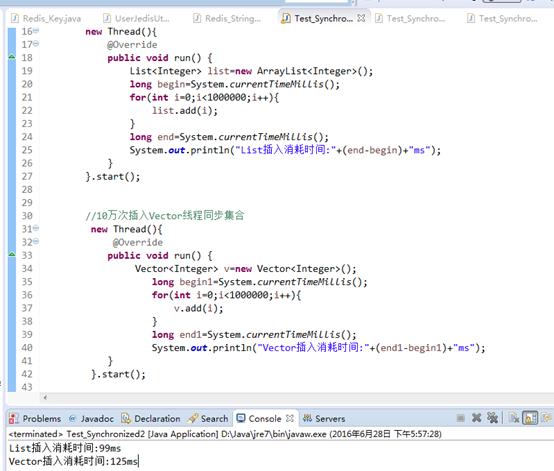
Task: Click the //10万次插入Vector comment line
Action: (x=165, y=216)
